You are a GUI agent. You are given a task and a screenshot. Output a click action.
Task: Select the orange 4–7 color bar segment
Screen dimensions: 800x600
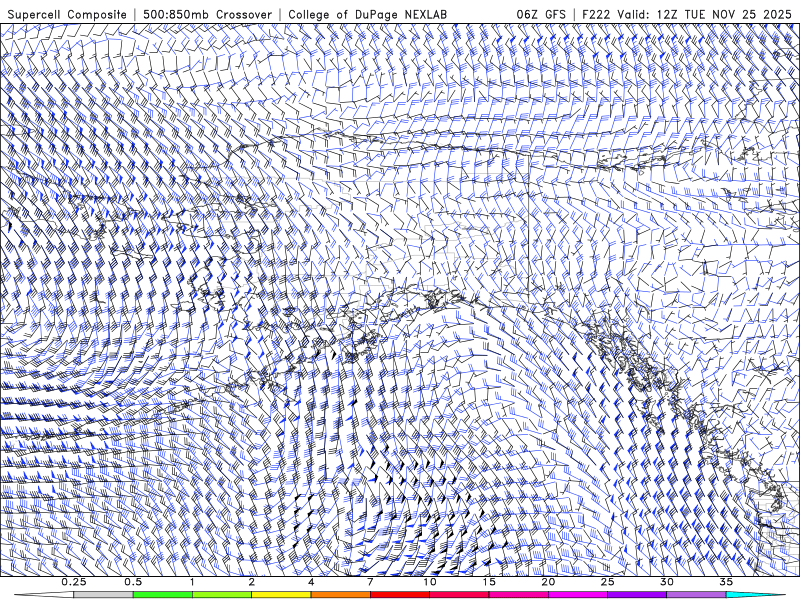tap(340, 595)
